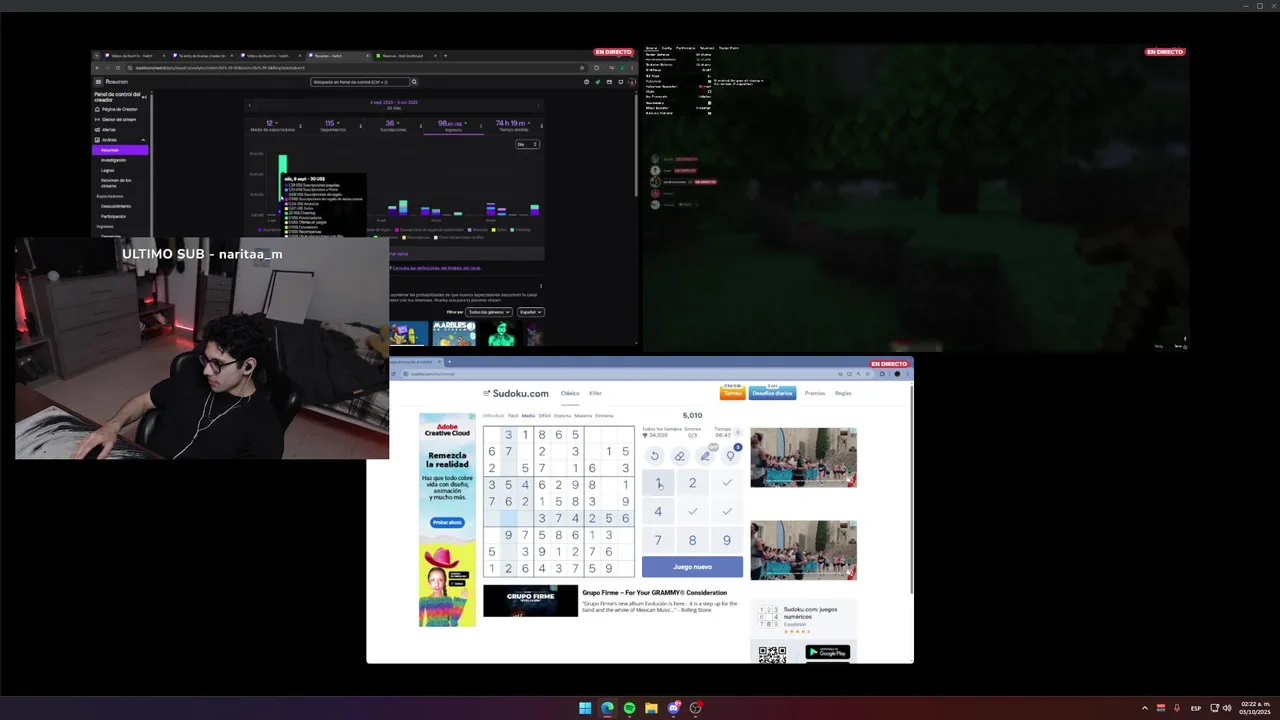
Task: Open the Twitch dashboard hamburger menu
Action: (98, 82)
